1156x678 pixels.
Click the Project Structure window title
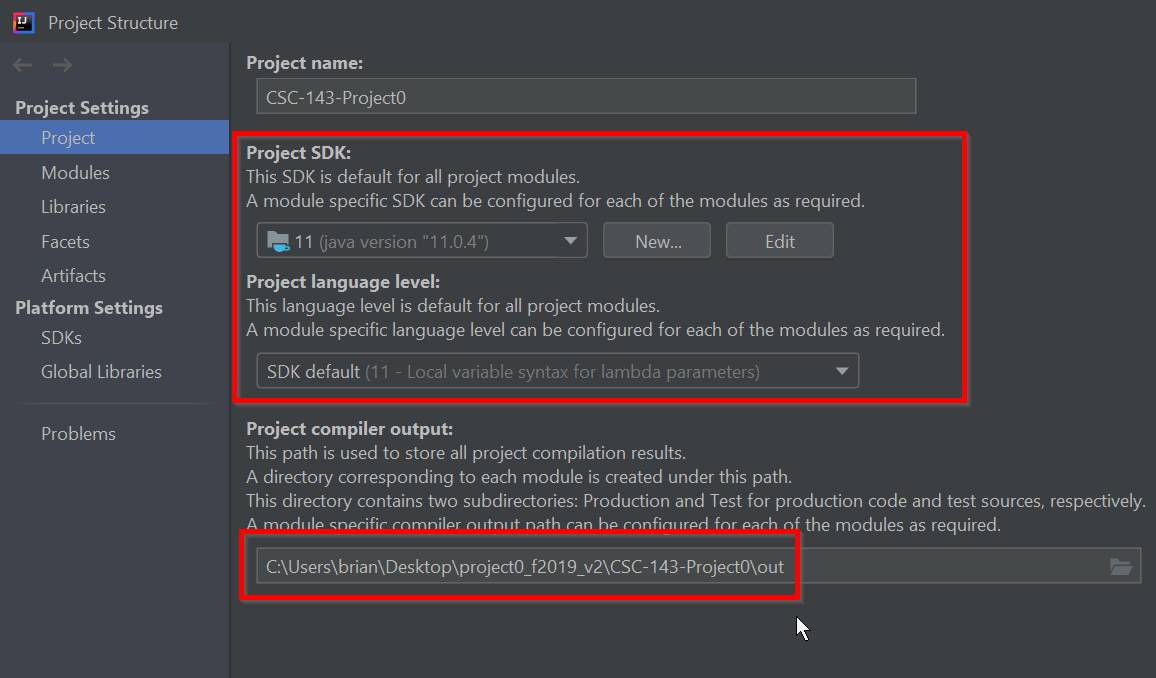113,22
